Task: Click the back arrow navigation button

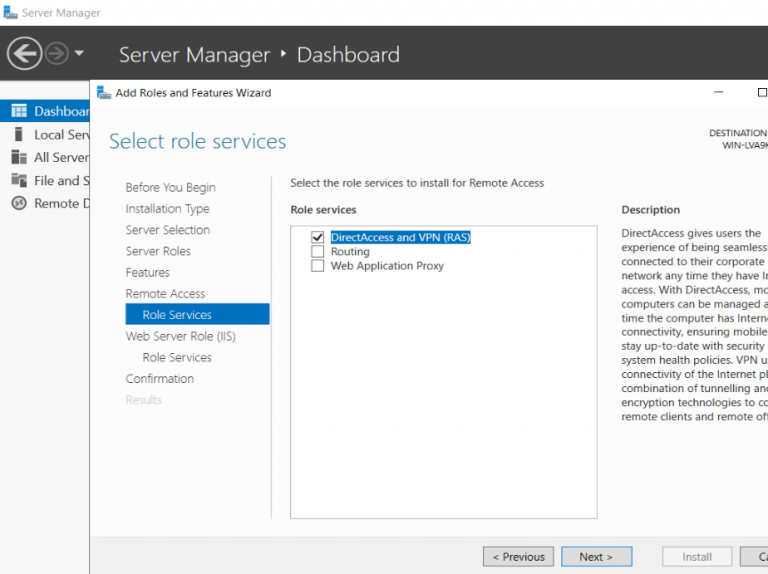Action: [x=24, y=53]
